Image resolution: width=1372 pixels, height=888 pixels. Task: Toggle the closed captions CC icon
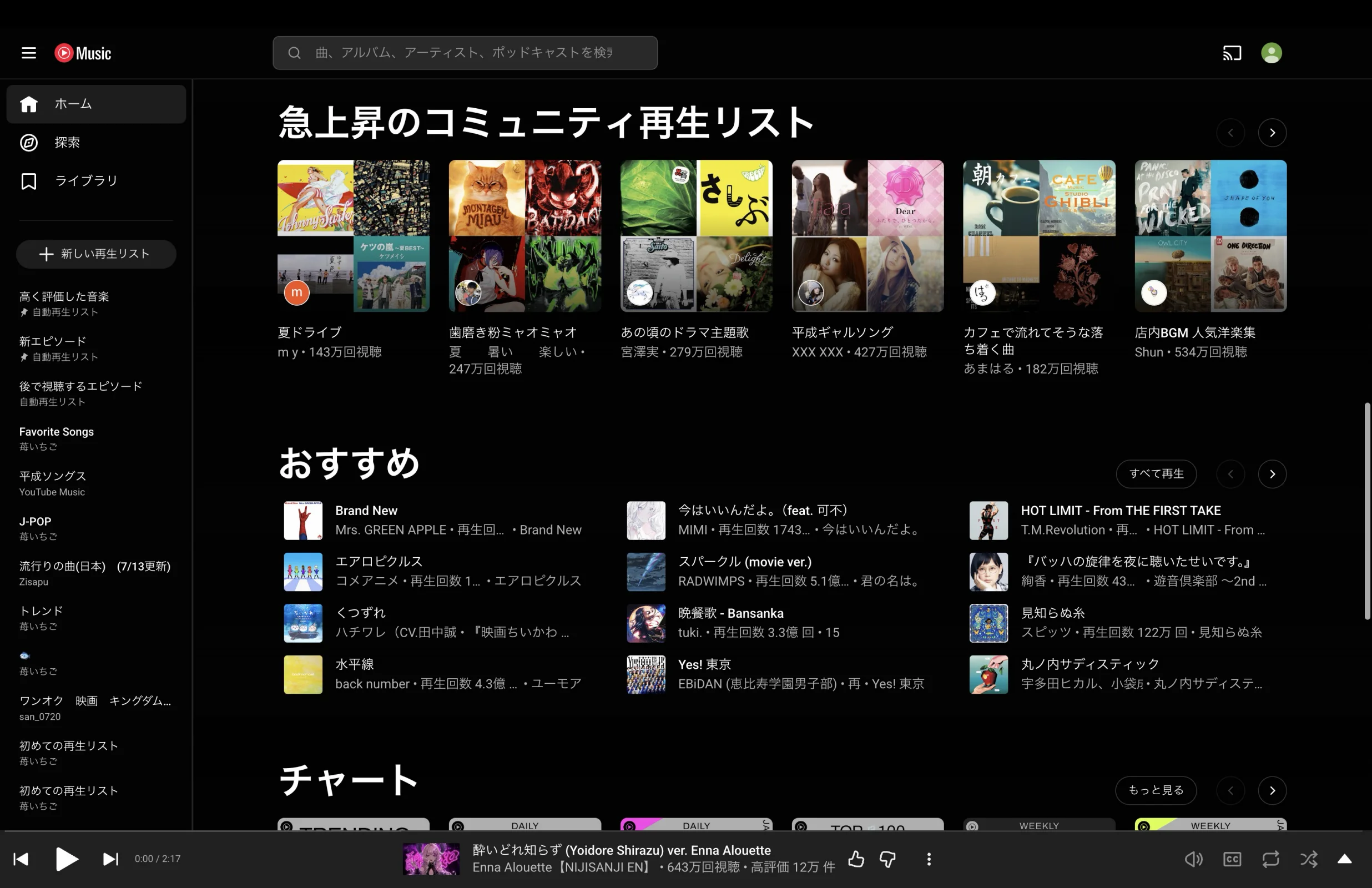(1232, 859)
